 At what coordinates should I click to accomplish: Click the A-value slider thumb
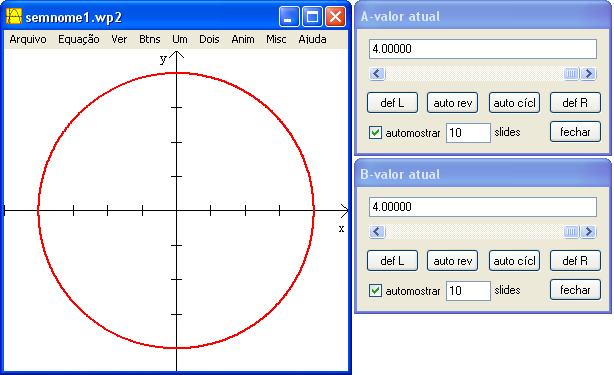(x=571, y=74)
